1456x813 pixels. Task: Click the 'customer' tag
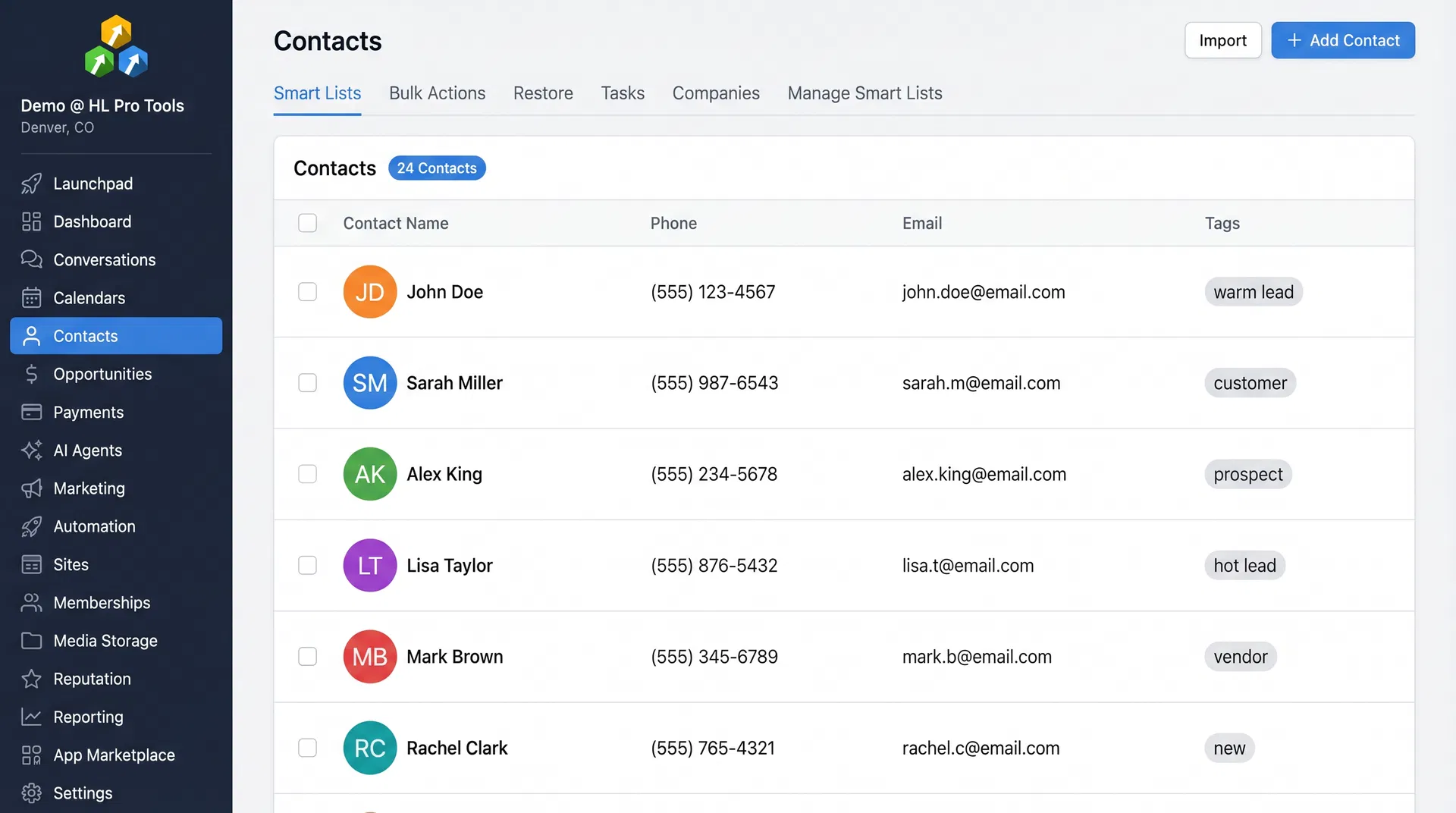(x=1250, y=383)
